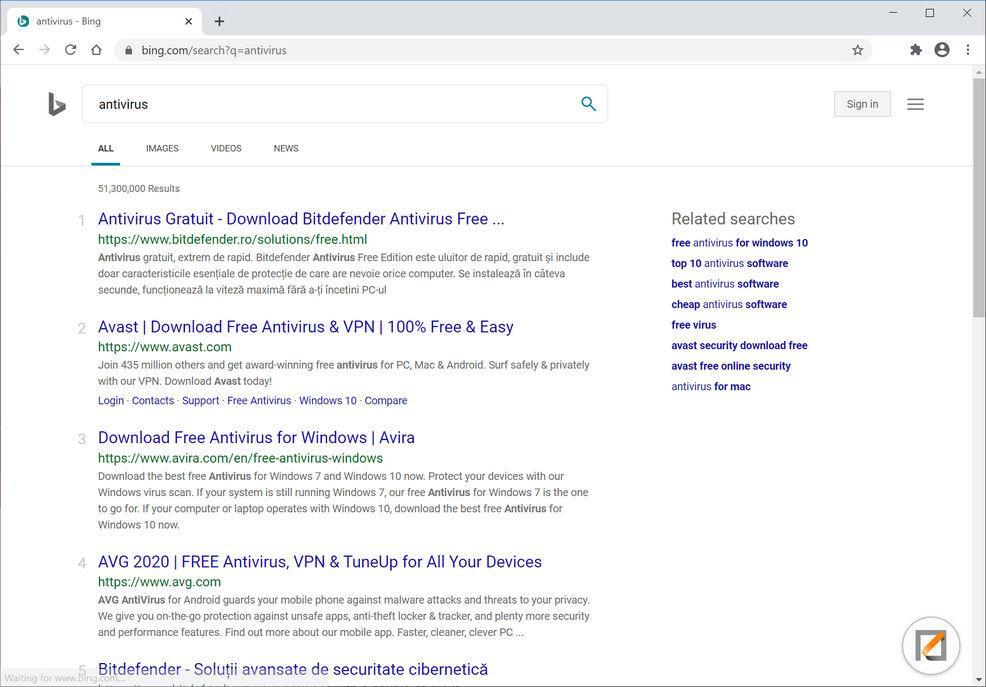Open the Bing hamburger menu
This screenshot has width=986, height=687.
click(915, 104)
